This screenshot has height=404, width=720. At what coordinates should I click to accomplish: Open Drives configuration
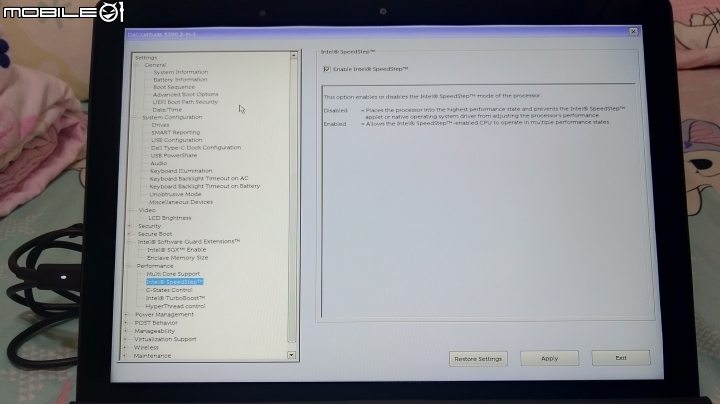coord(160,125)
